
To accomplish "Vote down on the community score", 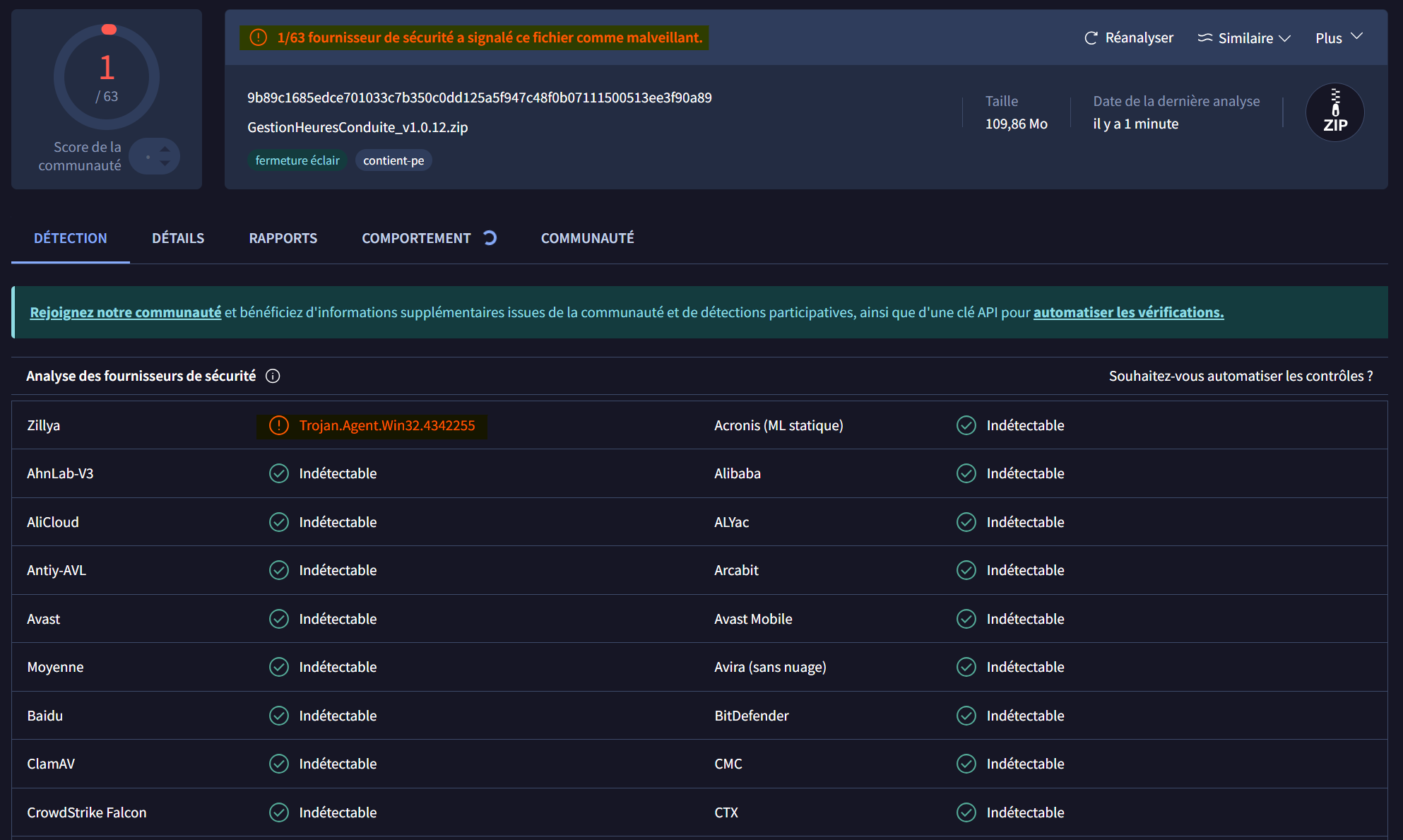I will click(x=165, y=163).
